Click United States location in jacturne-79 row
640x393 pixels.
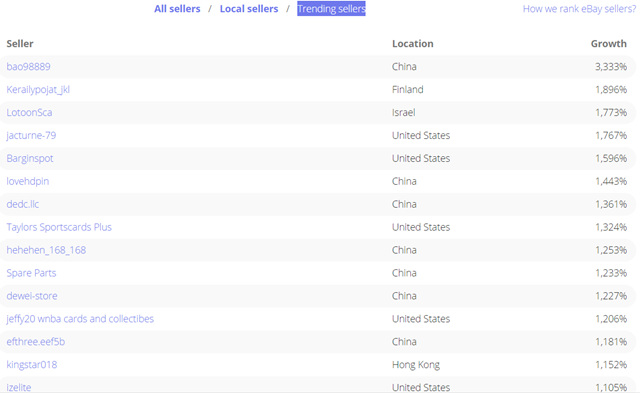click(x=421, y=135)
